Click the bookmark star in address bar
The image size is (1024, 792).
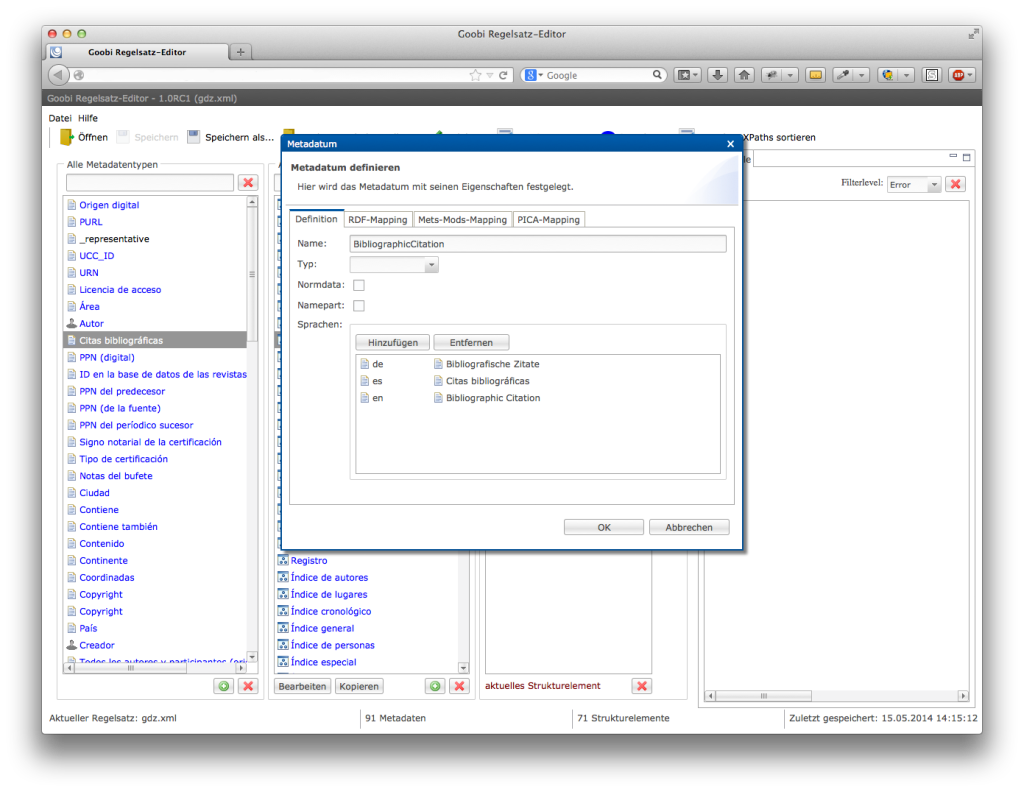click(x=475, y=75)
